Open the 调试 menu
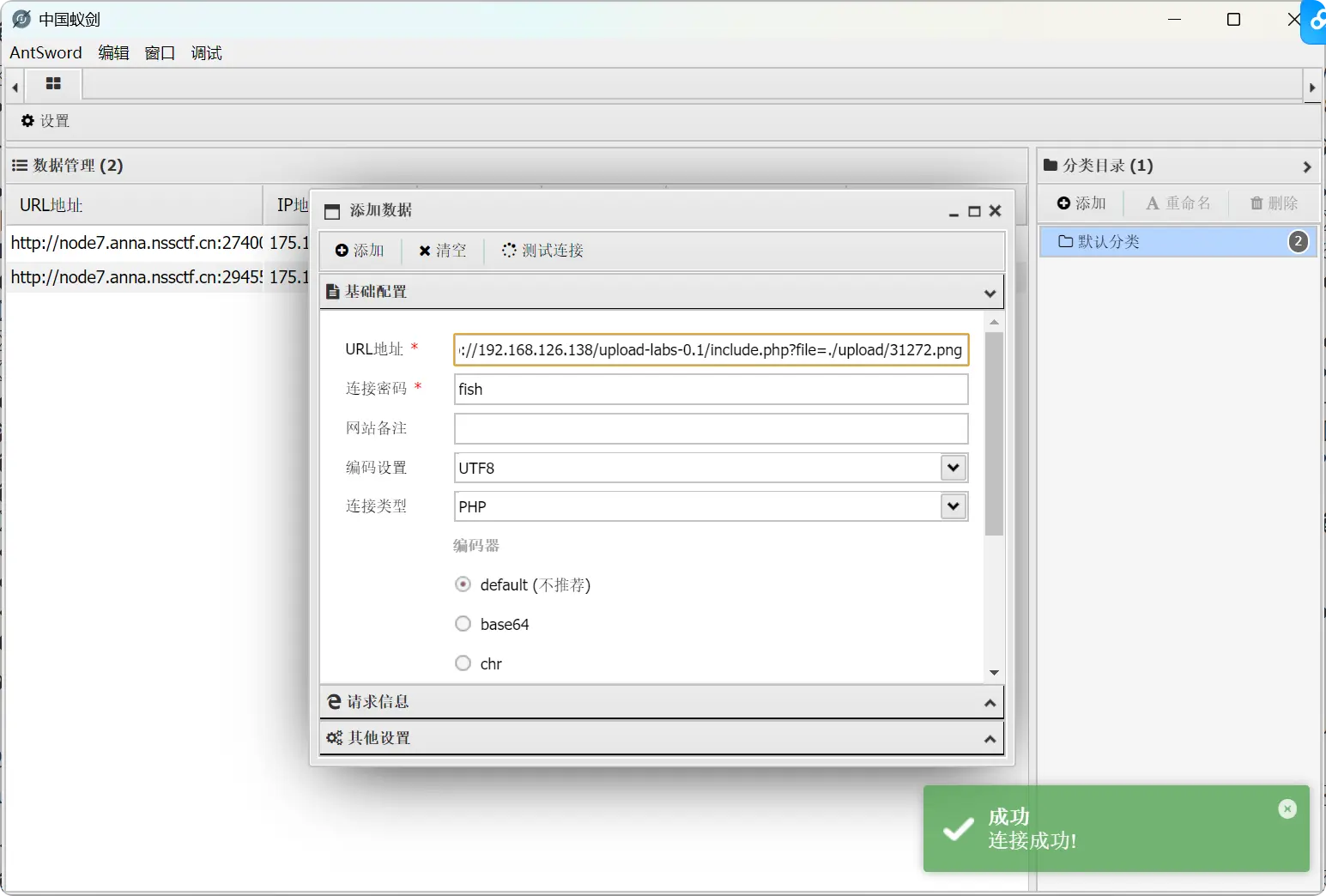 [206, 52]
